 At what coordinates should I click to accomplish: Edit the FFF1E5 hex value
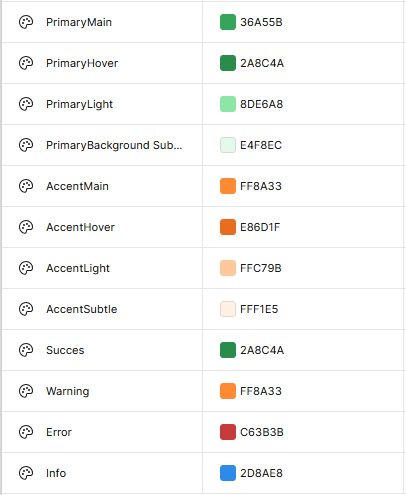click(259, 309)
